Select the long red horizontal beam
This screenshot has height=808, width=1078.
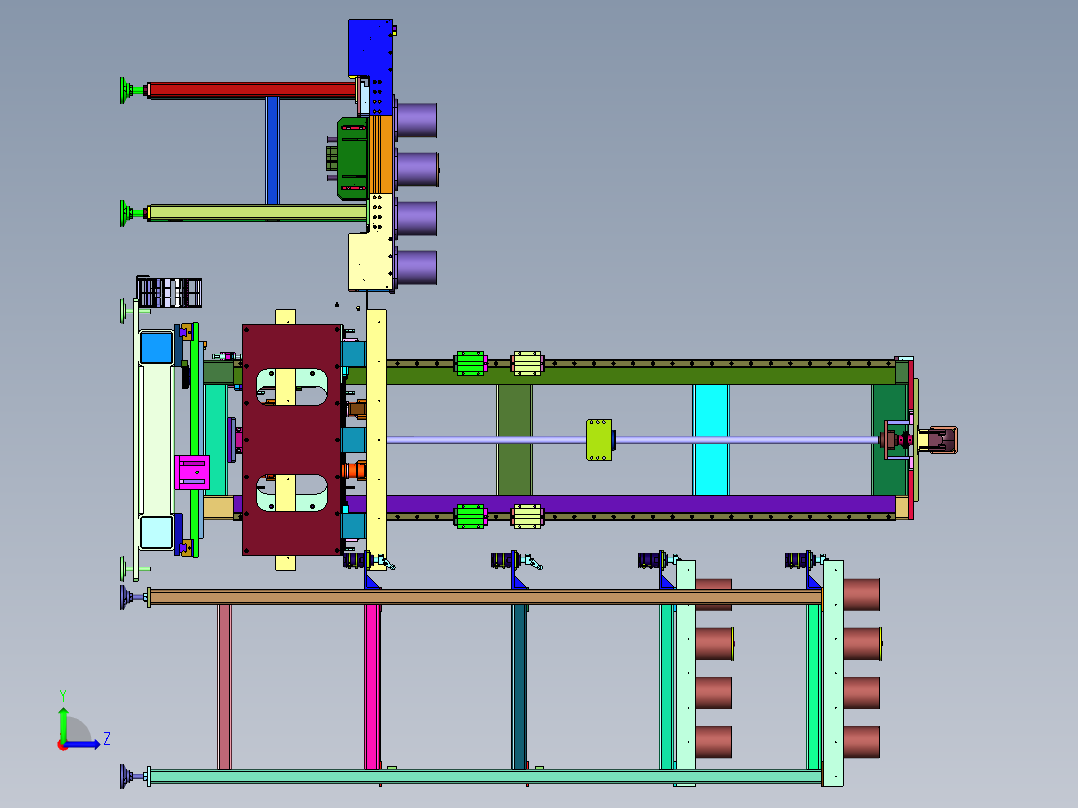252,90
